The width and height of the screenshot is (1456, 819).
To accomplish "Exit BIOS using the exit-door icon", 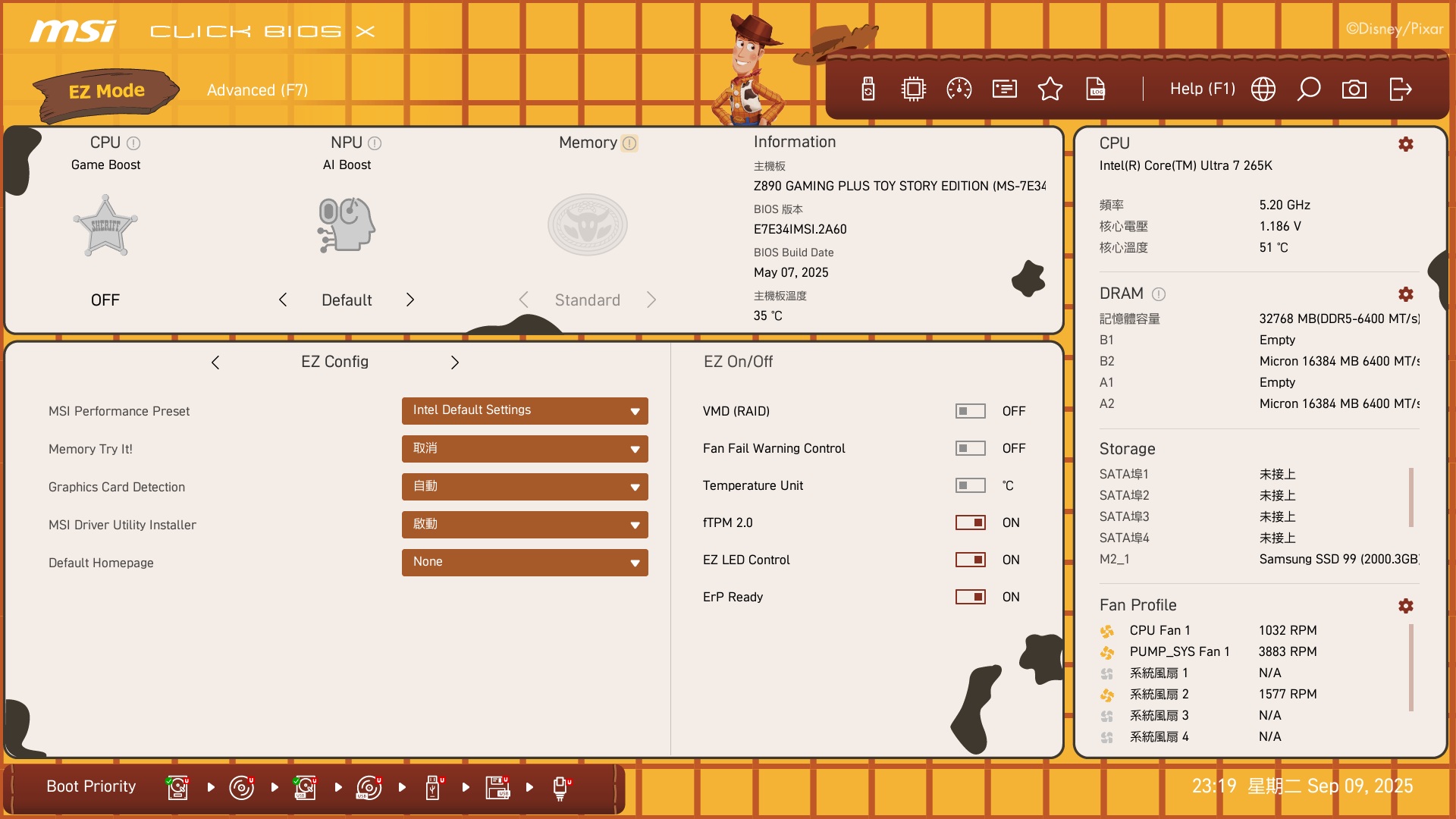I will (1401, 89).
